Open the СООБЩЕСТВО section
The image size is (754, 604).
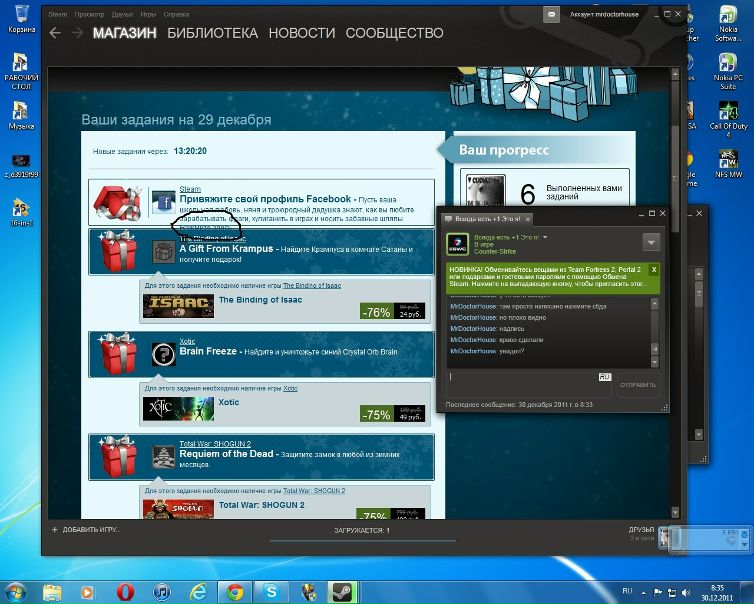coord(393,33)
